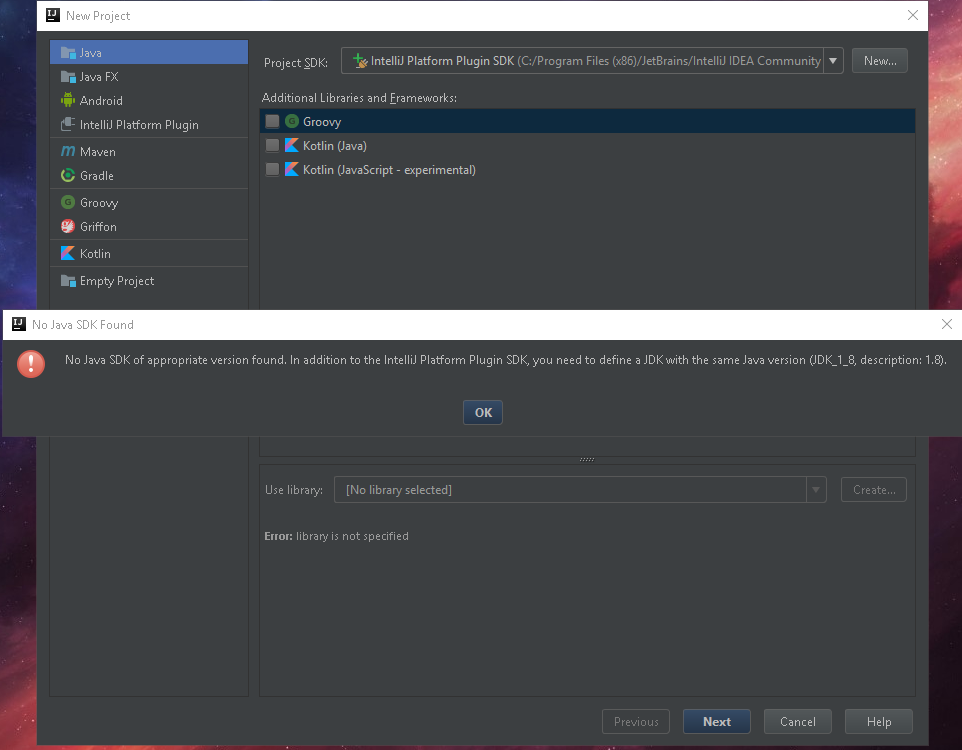The height and width of the screenshot is (750, 962).
Task: Expand the Use library dropdown arrow
Action: 816,490
